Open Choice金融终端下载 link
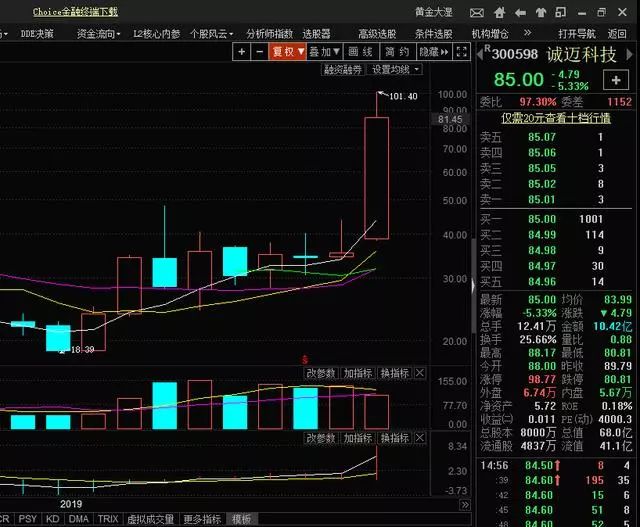 (76, 12)
